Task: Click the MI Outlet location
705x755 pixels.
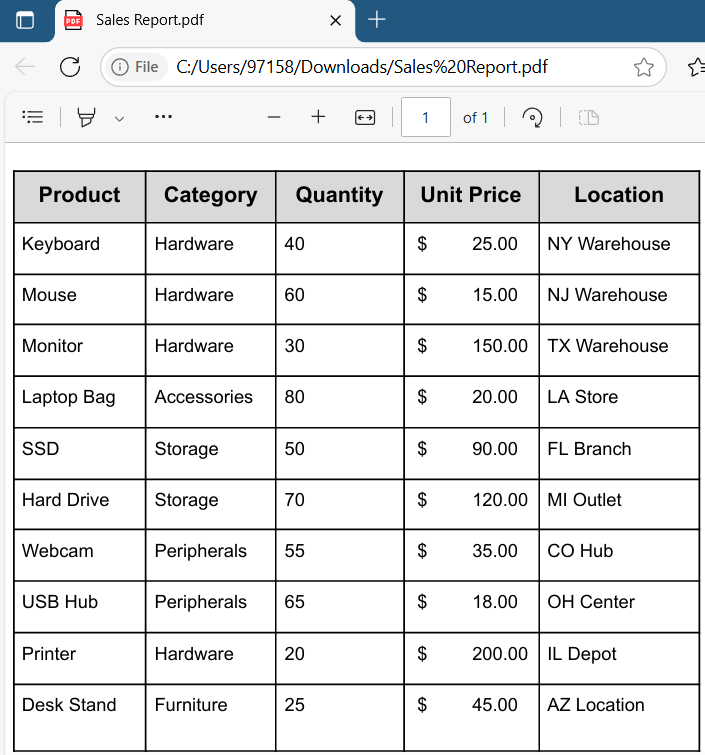Action: (x=585, y=500)
